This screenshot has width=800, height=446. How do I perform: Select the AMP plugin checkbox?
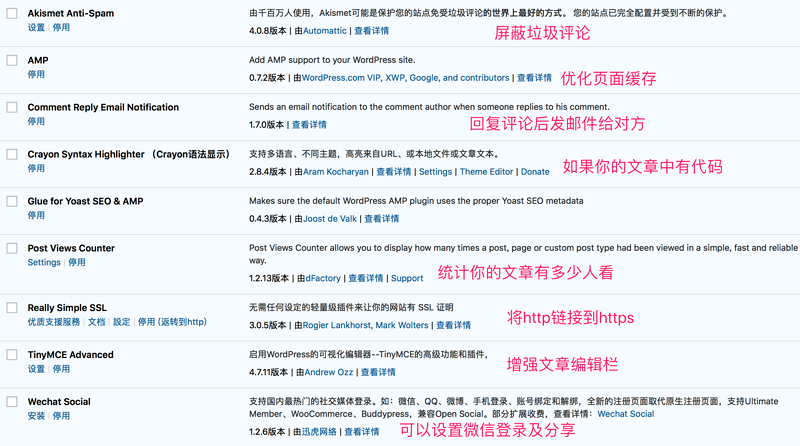click(12, 60)
